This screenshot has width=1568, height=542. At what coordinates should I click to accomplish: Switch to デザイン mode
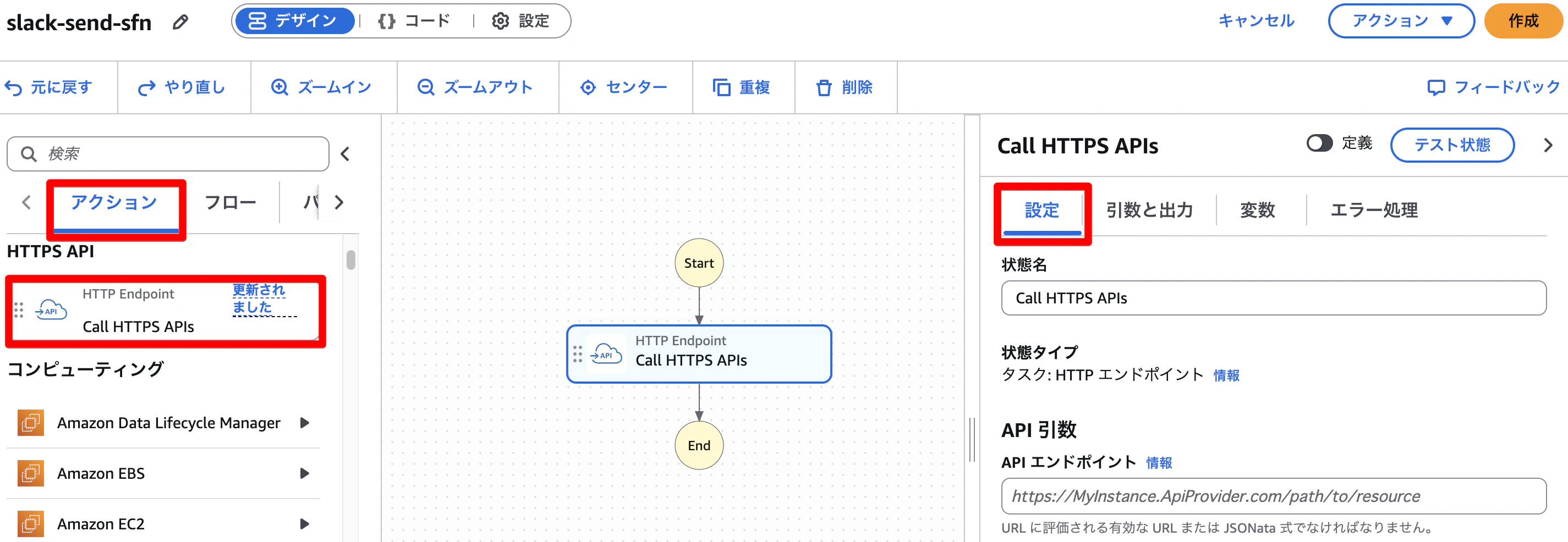(294, 21)
